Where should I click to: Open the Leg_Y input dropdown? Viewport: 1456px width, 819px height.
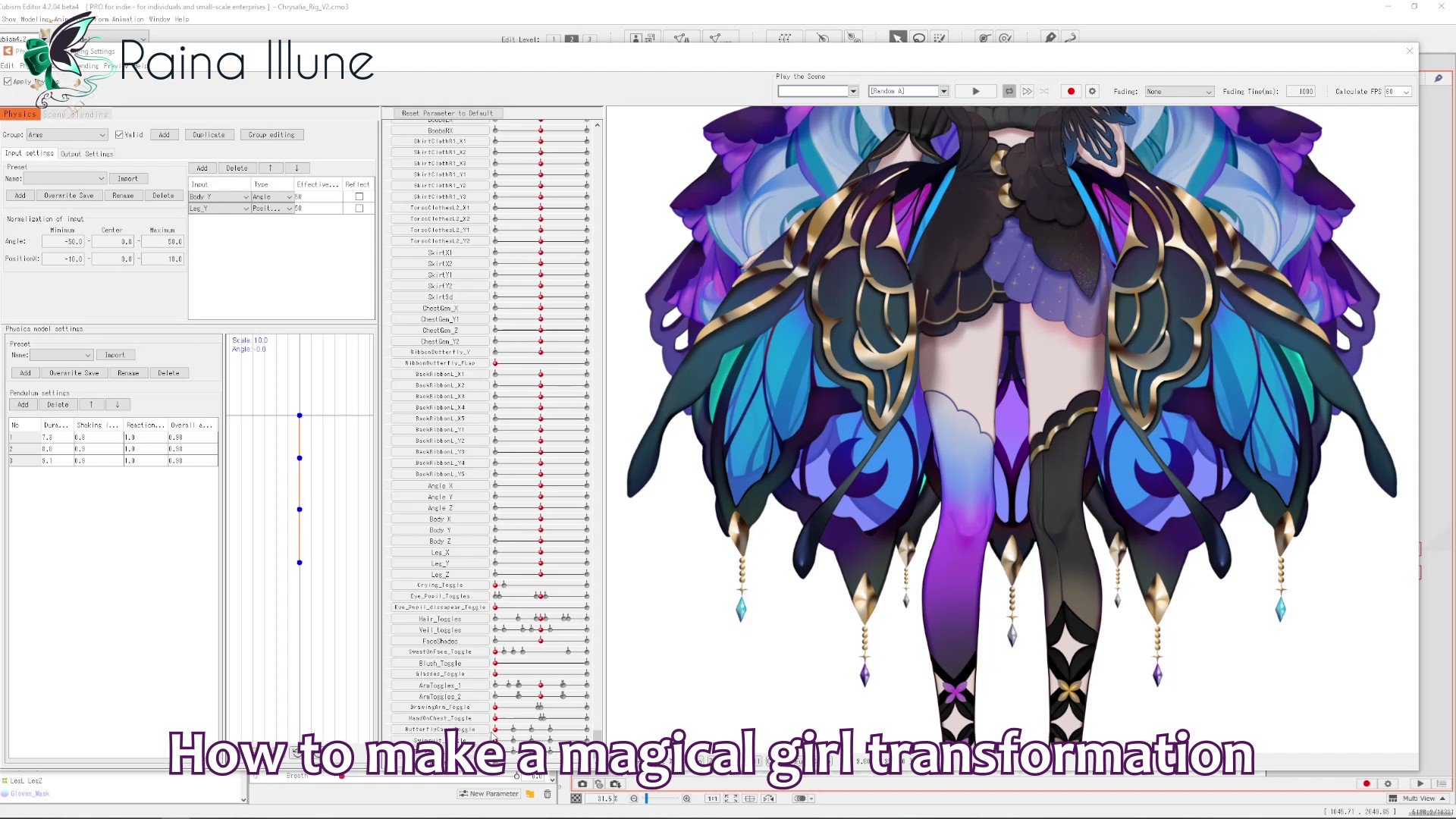219,209
